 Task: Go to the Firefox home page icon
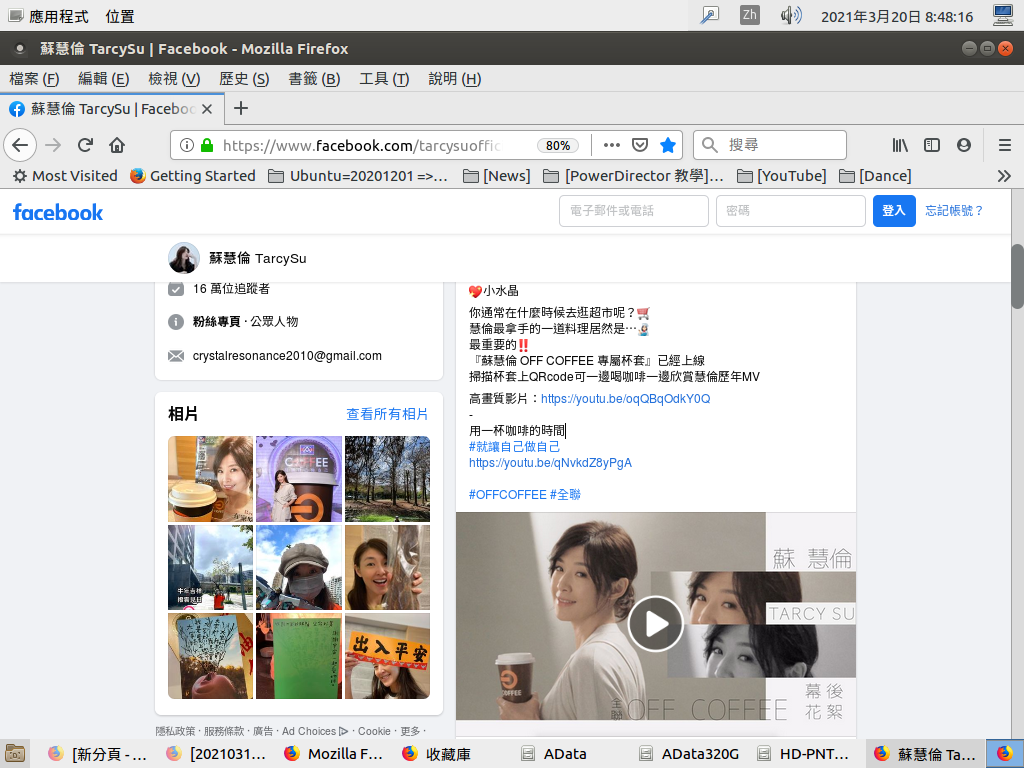[x=117, y=145]
